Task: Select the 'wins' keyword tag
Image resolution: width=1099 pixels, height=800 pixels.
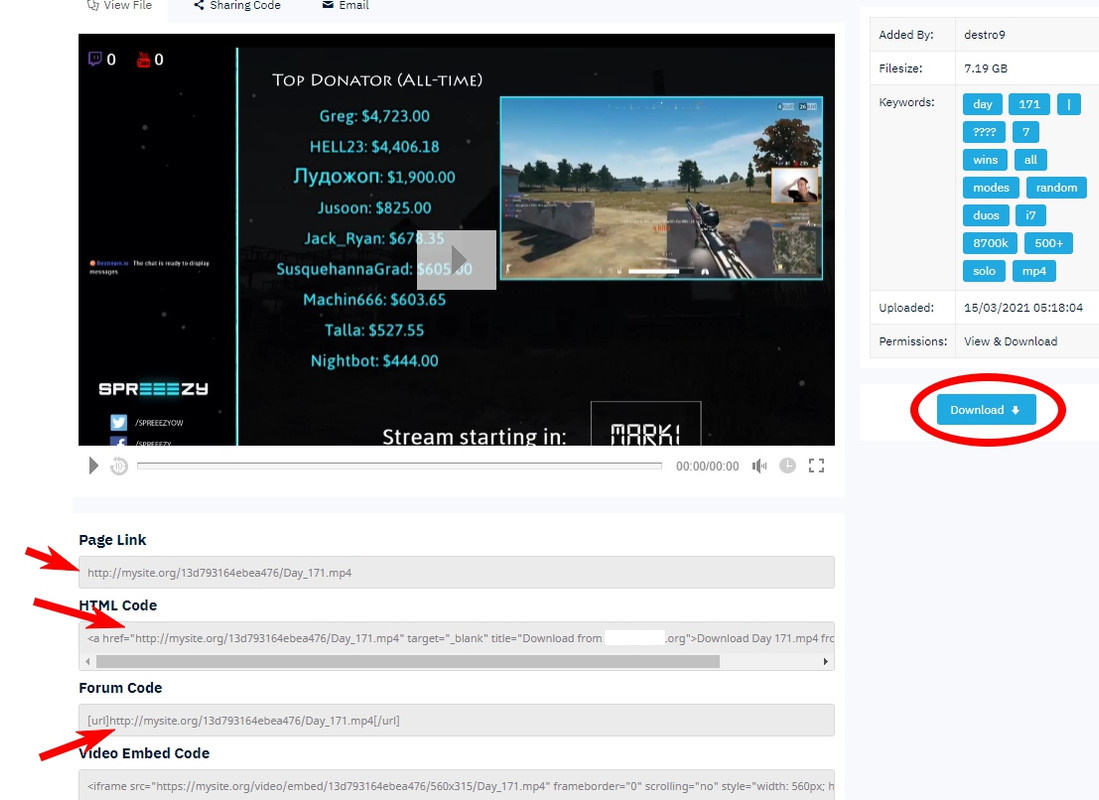Action: click(985, 160)
